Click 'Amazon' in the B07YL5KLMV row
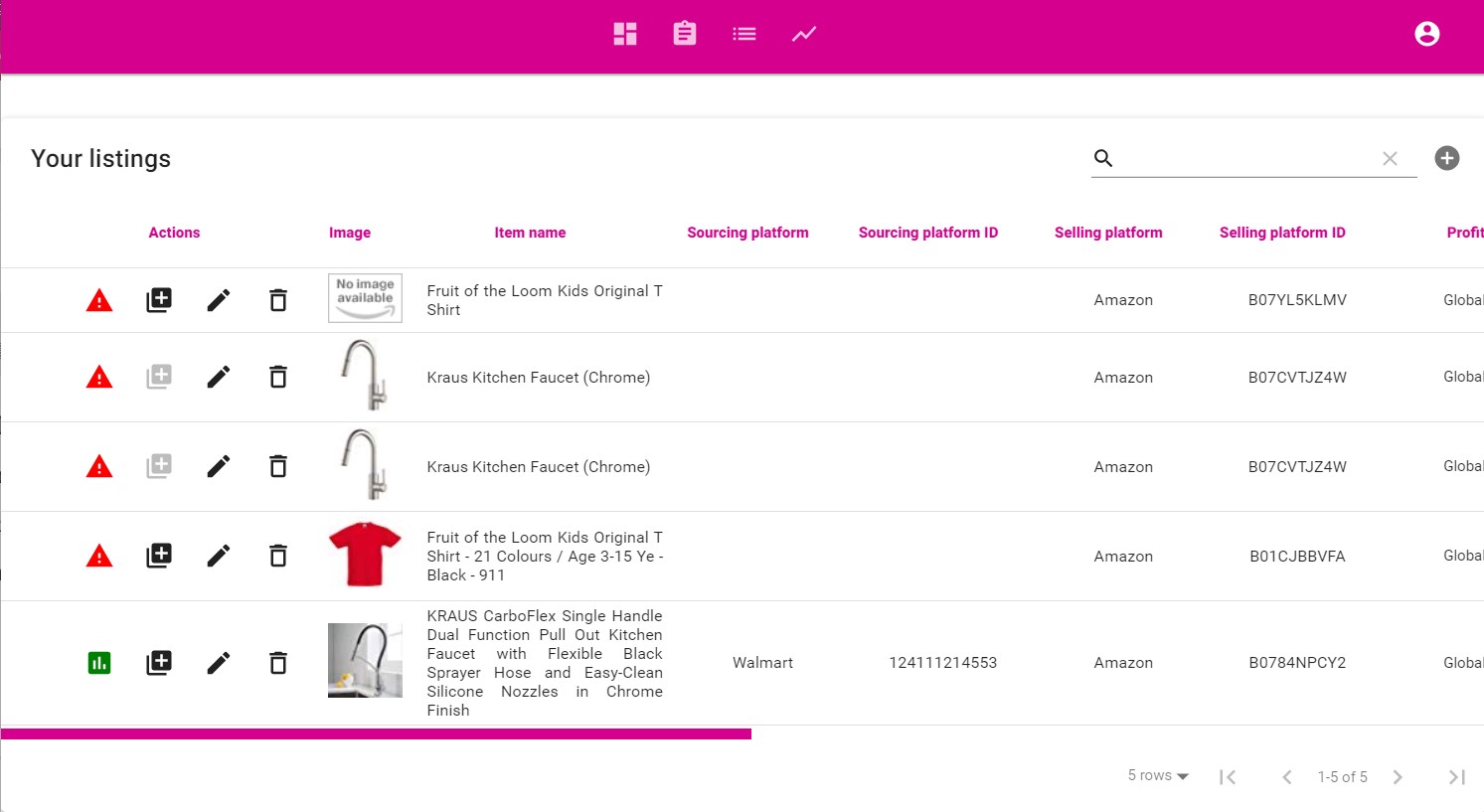This screenshot has height=812, width=1484. (1123, 300)
